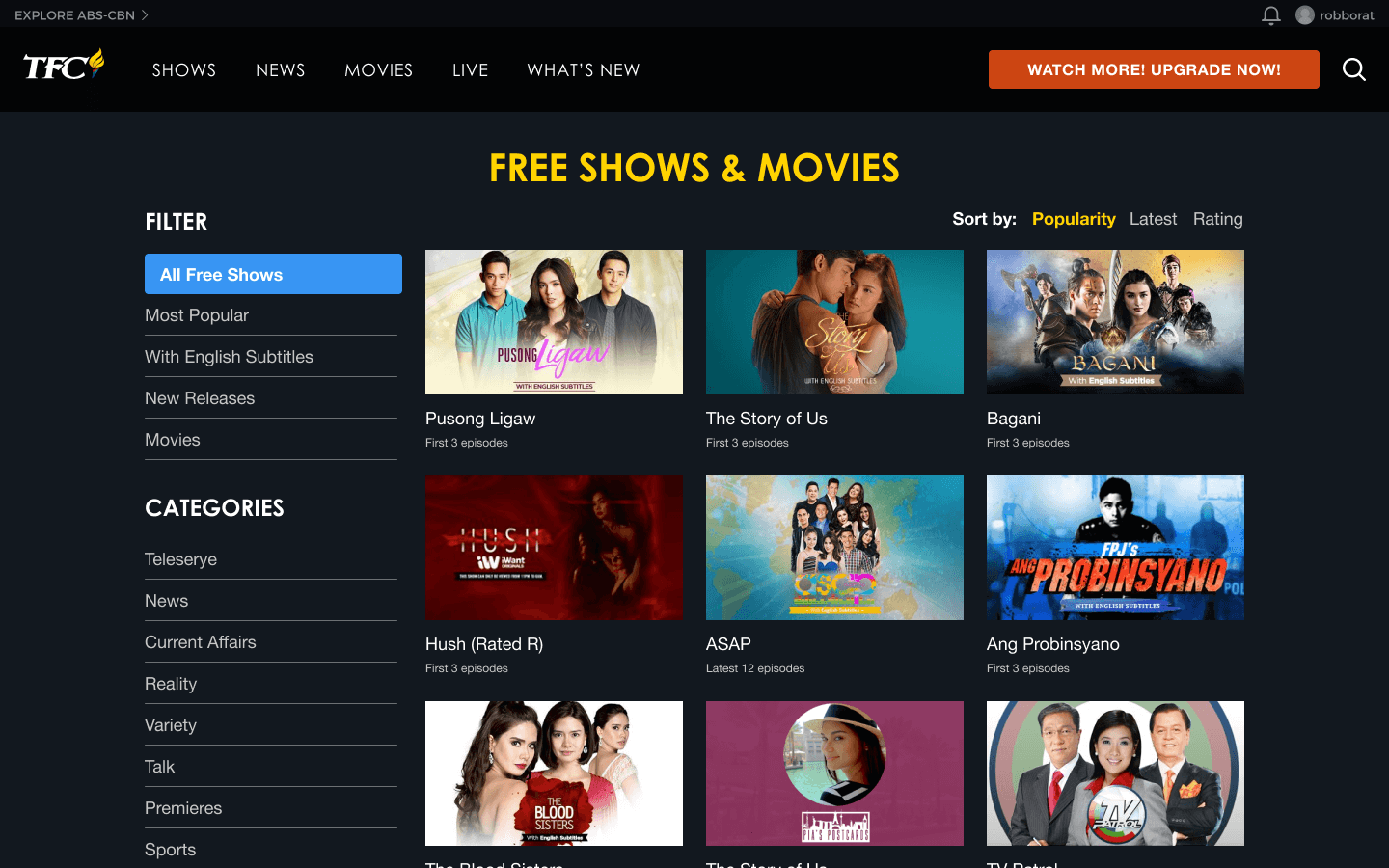This screenshot has height=868, width=1389.
Task: Open the Ang Probinsyano thumbnail
Action: [1115, 548]
